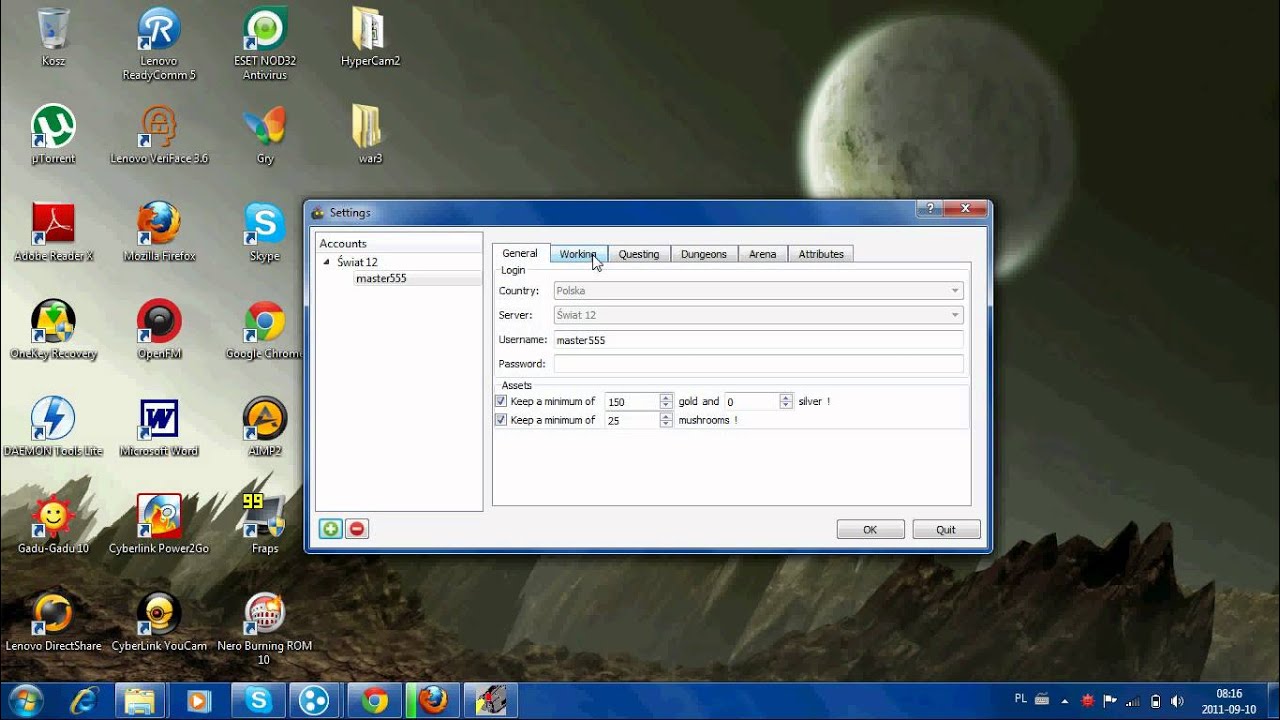Switch to the Questing tab
The height and width of the screenshot is (720, 1280).
click(x=638, y=254)
